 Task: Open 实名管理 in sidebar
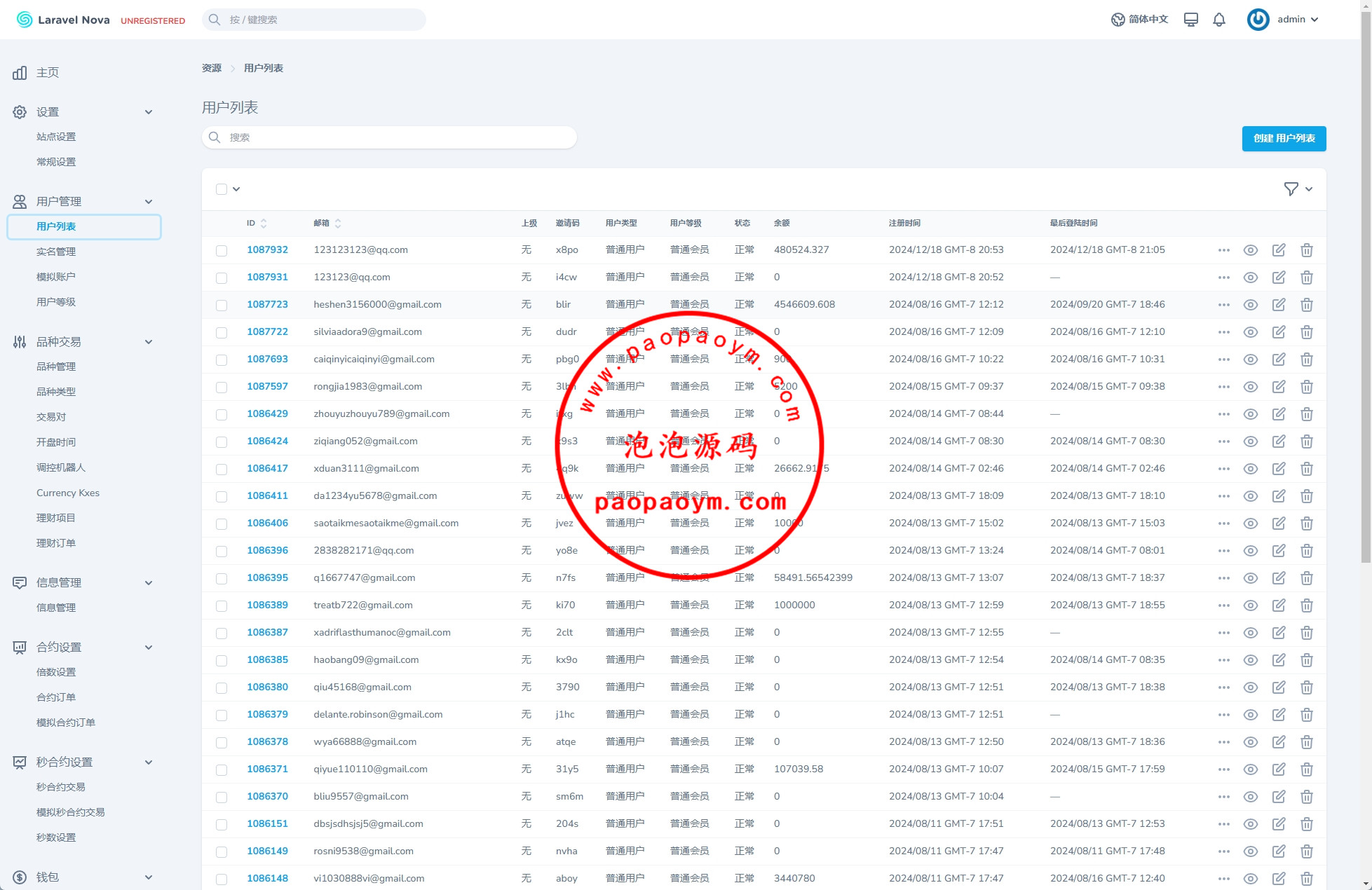click(56, 252)
